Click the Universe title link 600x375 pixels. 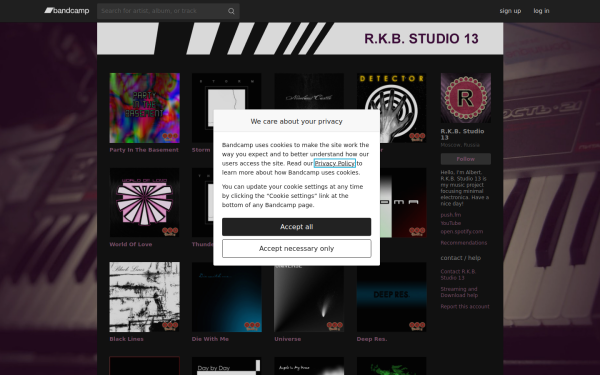(287, 339)
